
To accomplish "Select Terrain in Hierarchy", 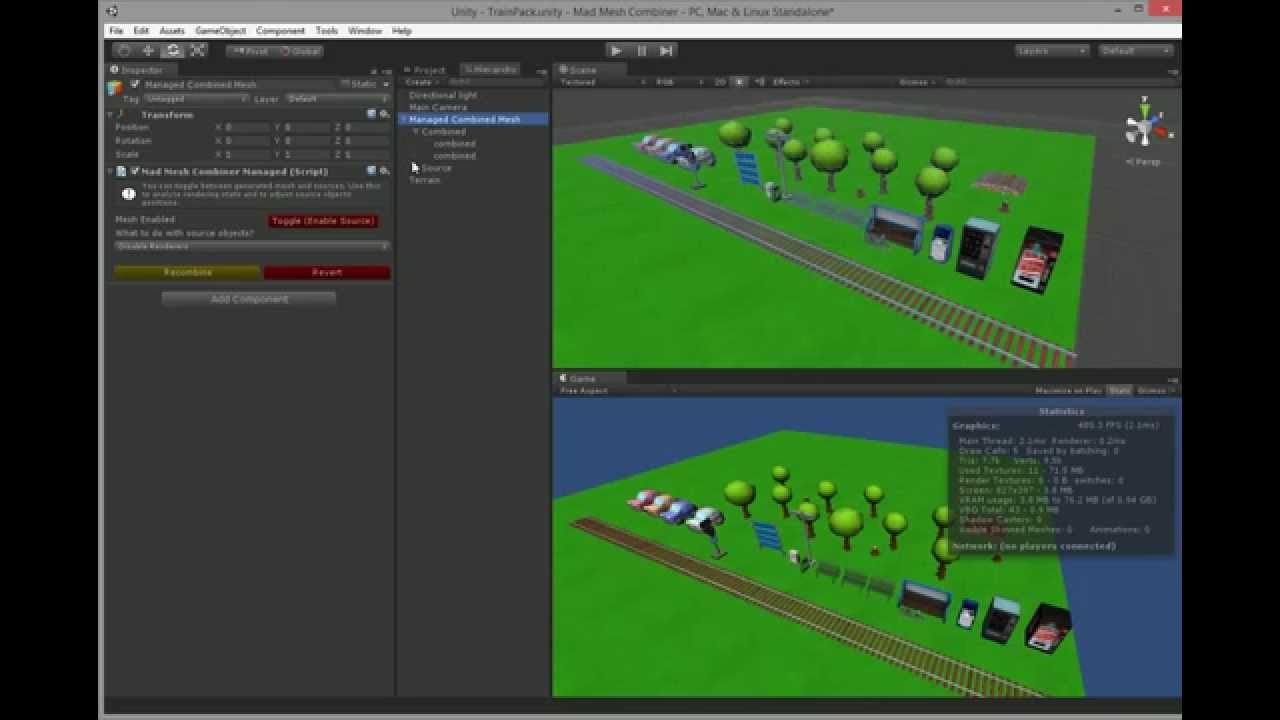I will 424,180.
